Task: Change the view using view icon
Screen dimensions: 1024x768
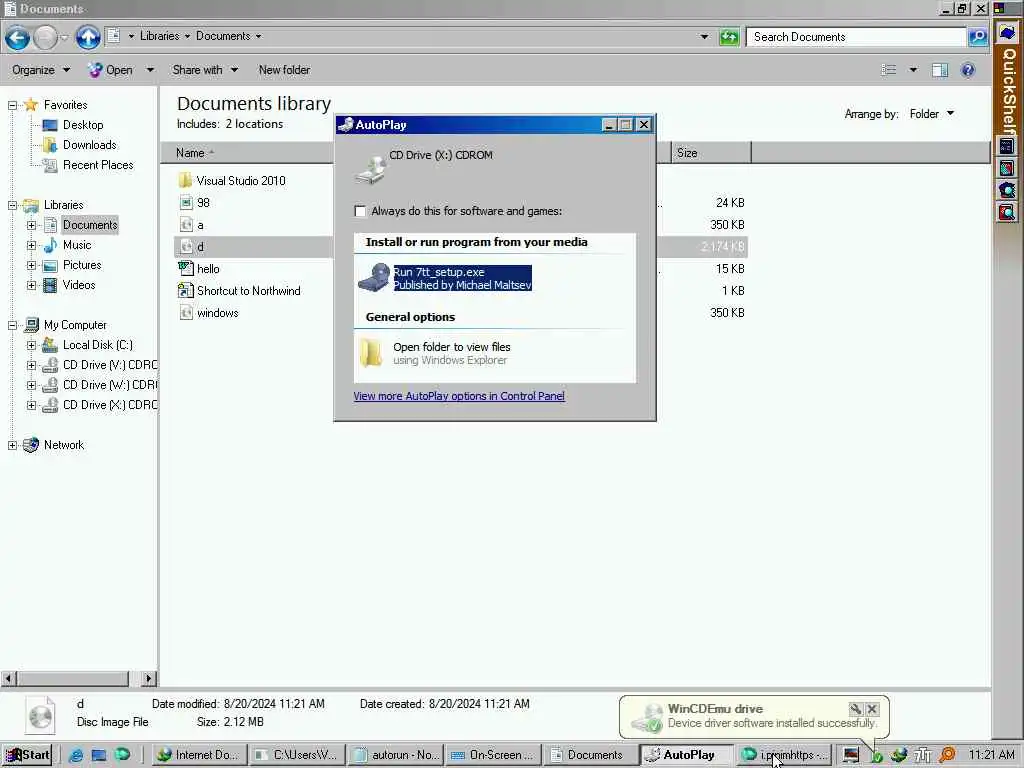Action: tap(889, 70)
